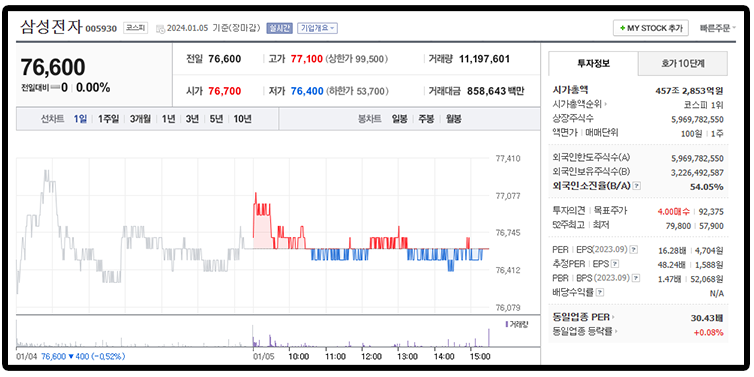Click the current price 76,600 in the header
Viewport: 754px width, 377px height.
coord(53,67)
